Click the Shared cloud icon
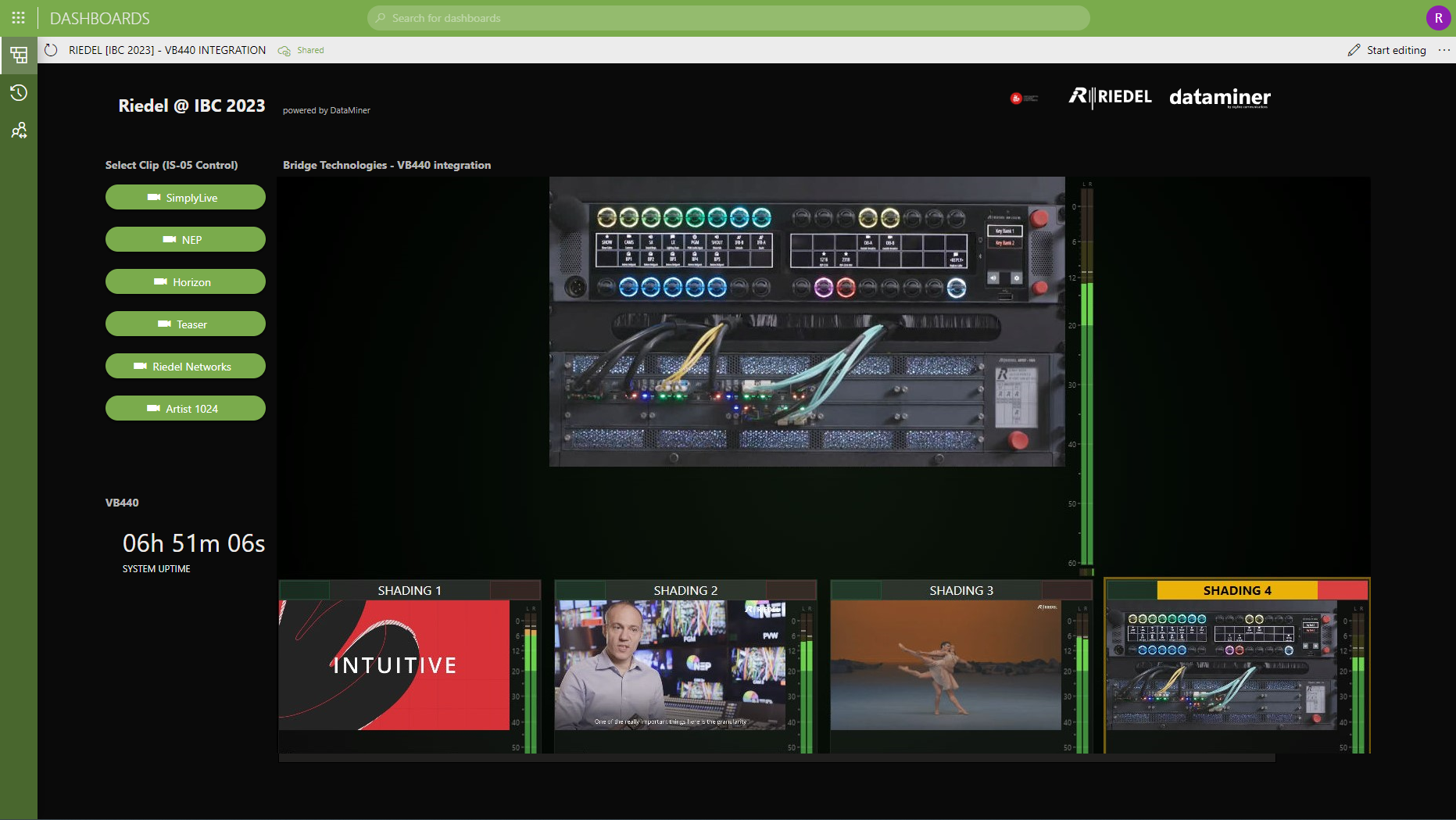This screenshot has height=820, width=1456. [x=284, y=50]
